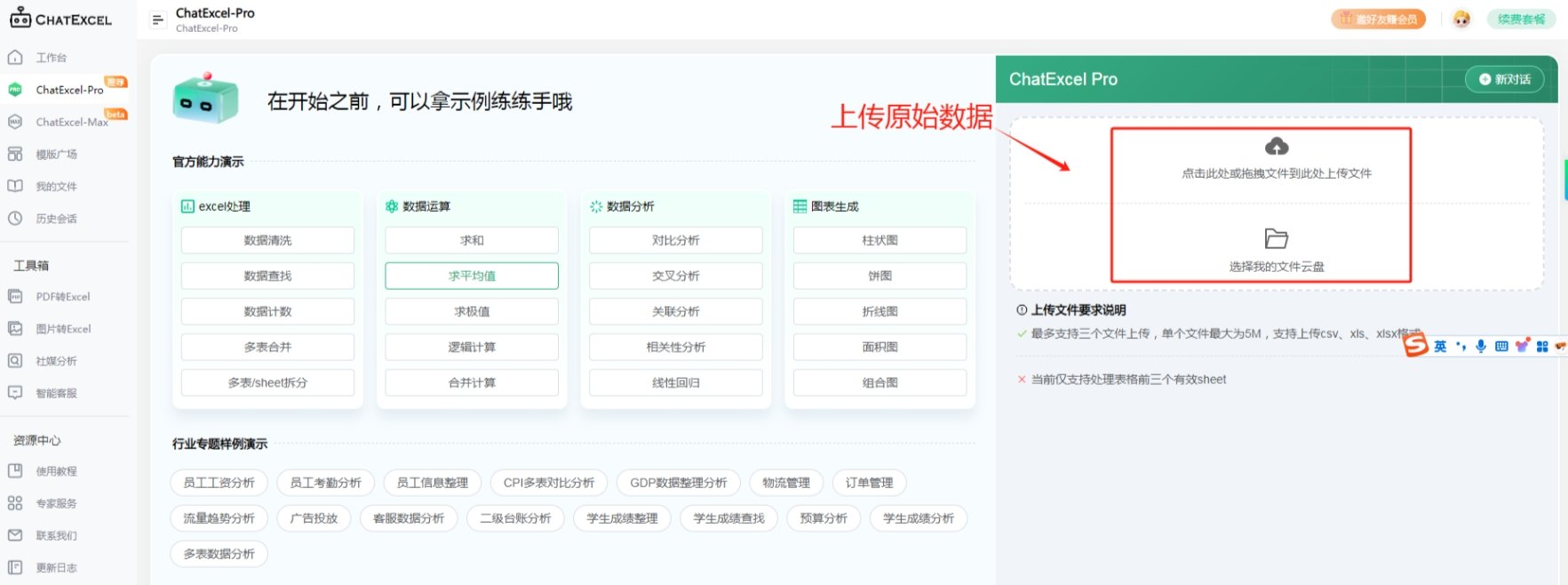Click the 图片转Excel picture icon
Screen dimensions: 1568x585
point(15,328)
